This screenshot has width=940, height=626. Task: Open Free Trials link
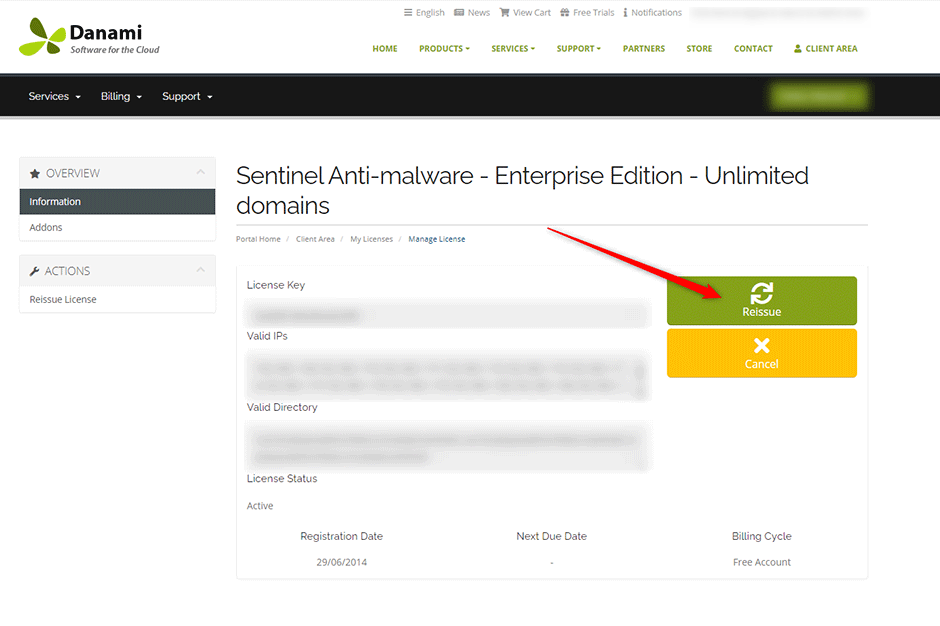click(587, 13)
